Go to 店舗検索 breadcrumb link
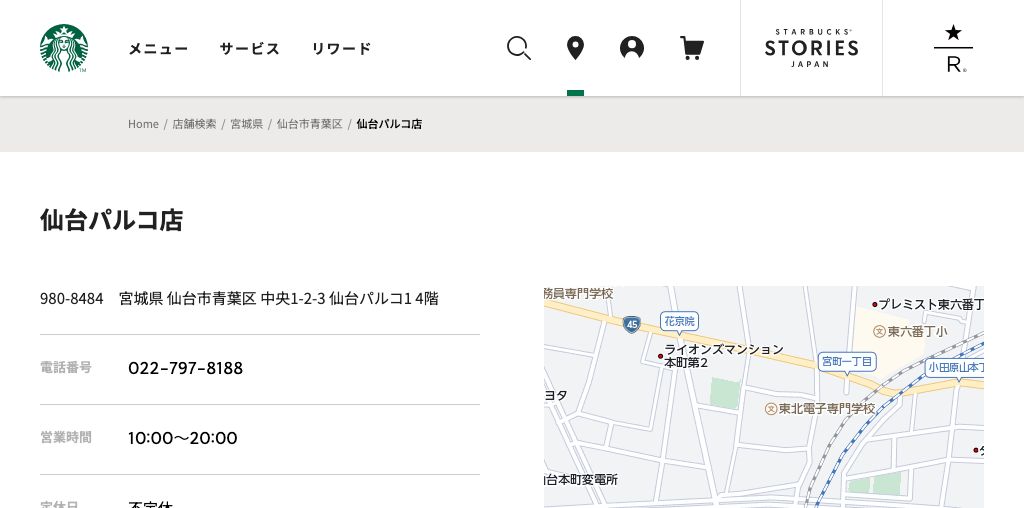1024x508 pixels. click(194, 124)
